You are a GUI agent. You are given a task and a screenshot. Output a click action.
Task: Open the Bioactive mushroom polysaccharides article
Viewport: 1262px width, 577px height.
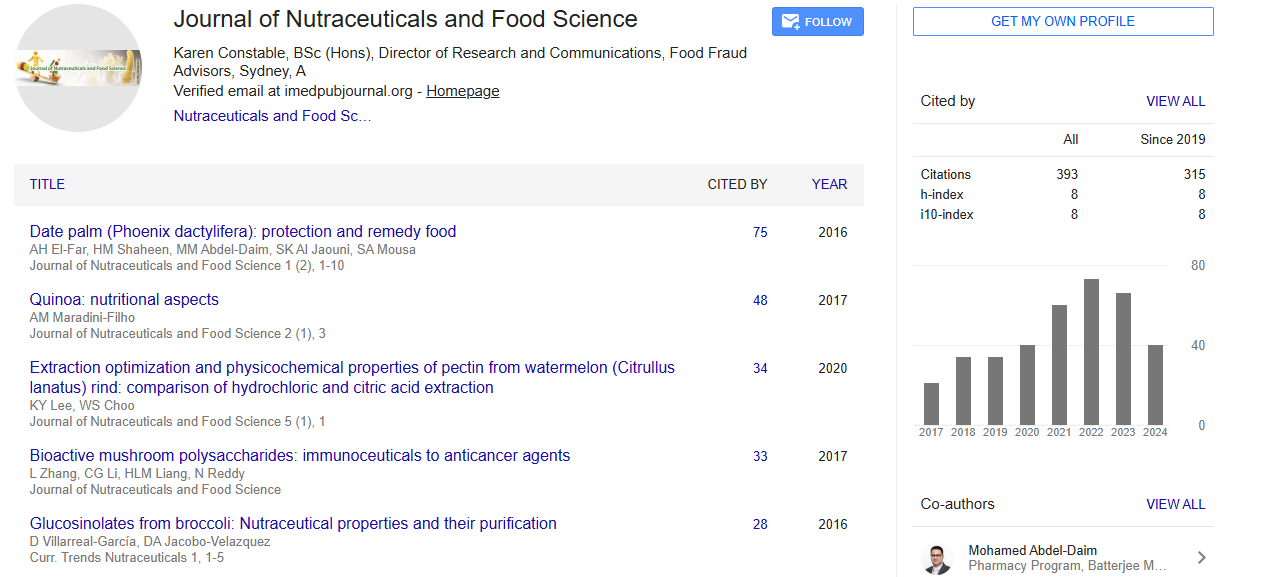pos(300,455)
